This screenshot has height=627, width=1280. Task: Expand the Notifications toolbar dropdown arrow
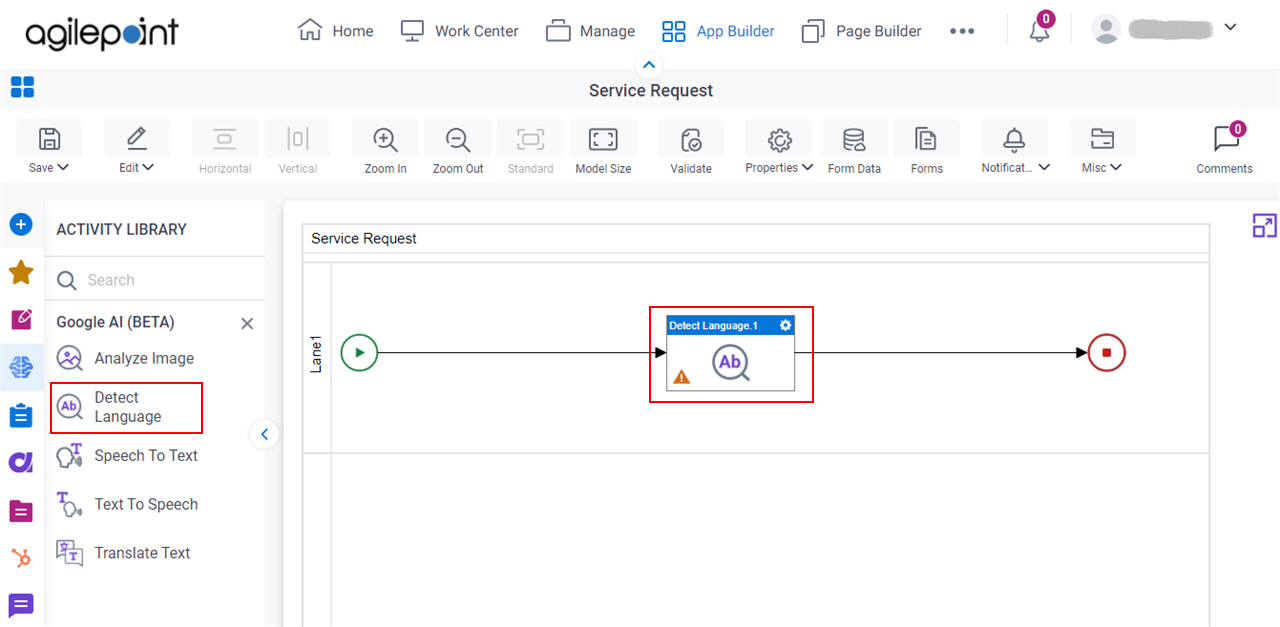click(x=1044, y=167)
